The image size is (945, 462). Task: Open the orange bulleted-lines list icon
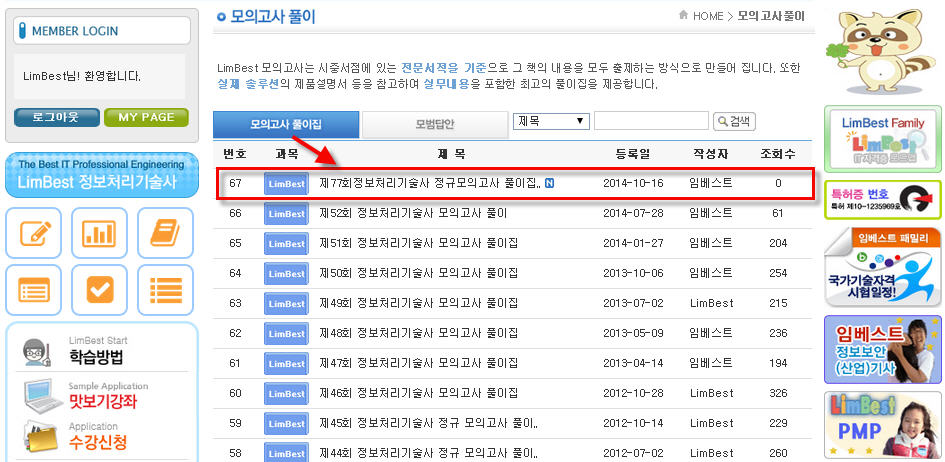coord(165,290)
